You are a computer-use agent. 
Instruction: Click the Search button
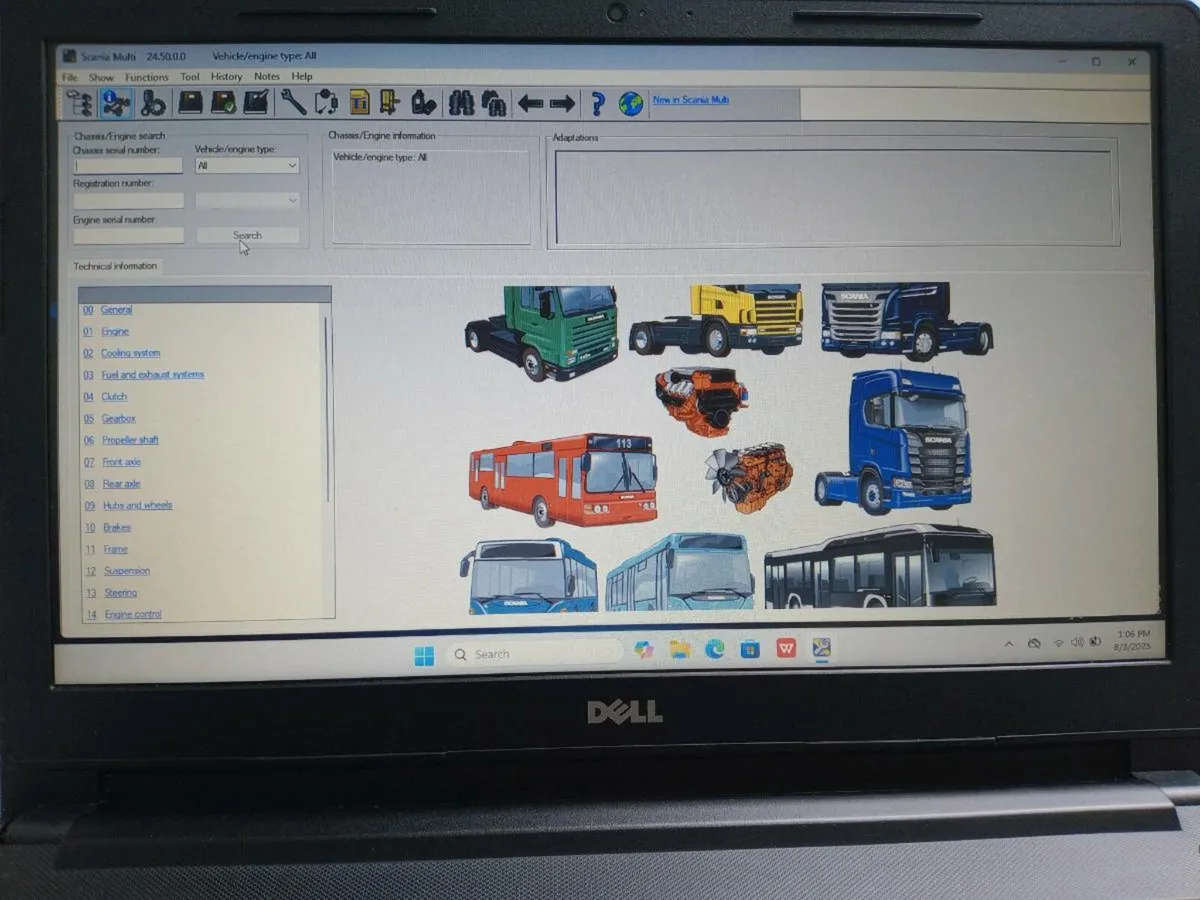(x=246, y=234)
